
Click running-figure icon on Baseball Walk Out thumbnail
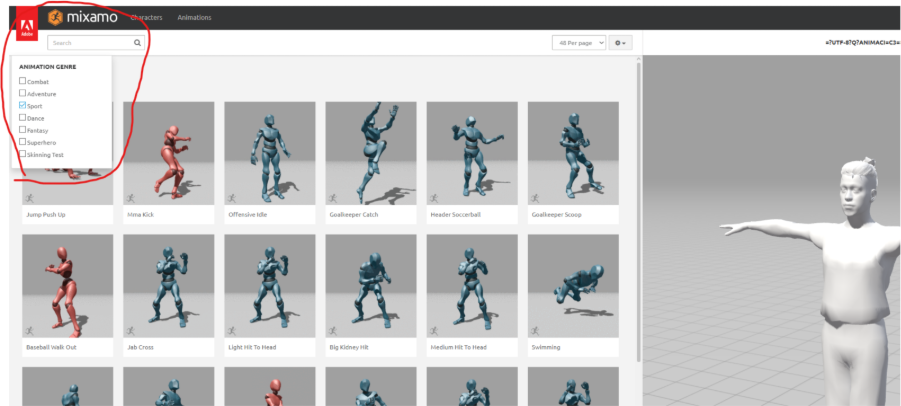coord(30,330)
